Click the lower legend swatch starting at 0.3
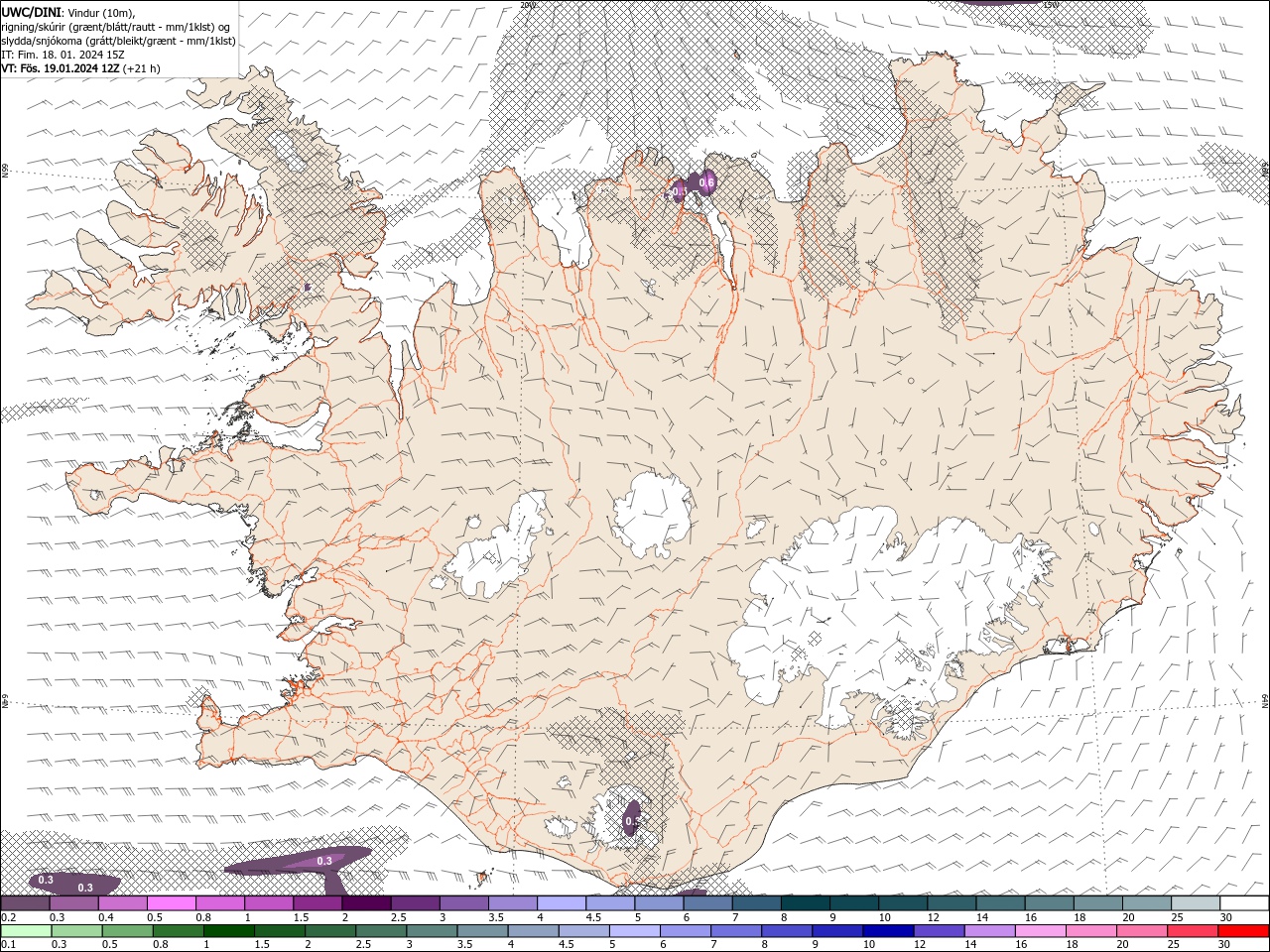 (76, 931)
